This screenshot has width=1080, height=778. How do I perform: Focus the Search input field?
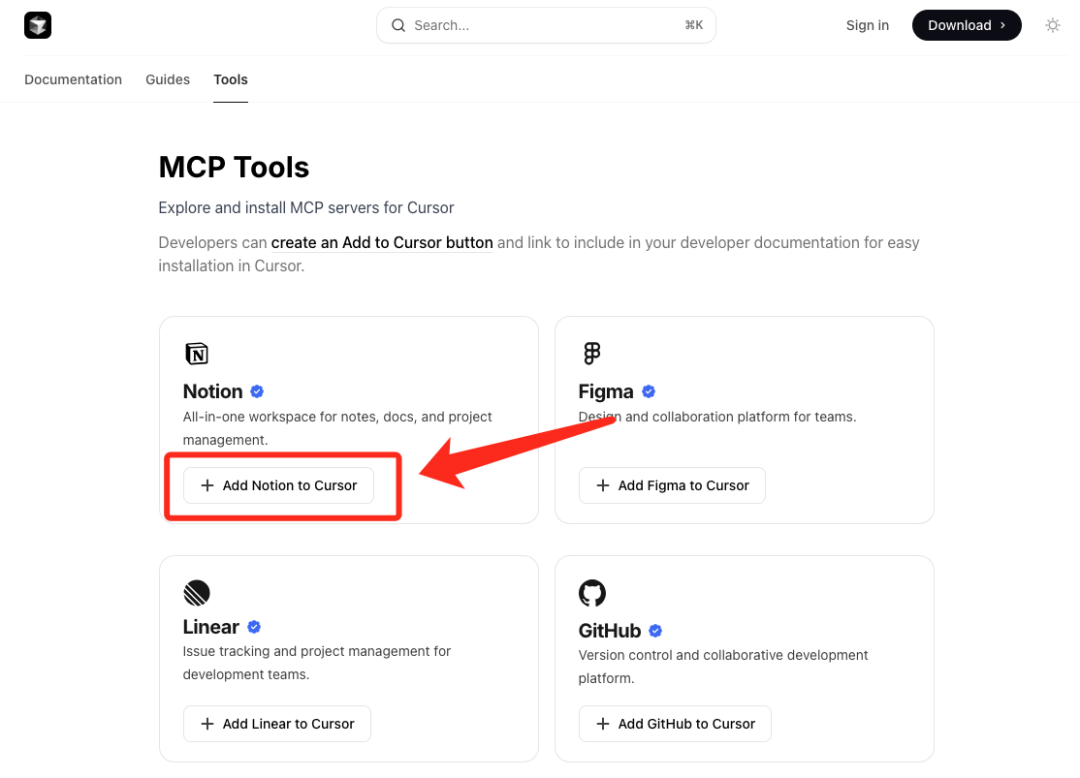point(546,25)
